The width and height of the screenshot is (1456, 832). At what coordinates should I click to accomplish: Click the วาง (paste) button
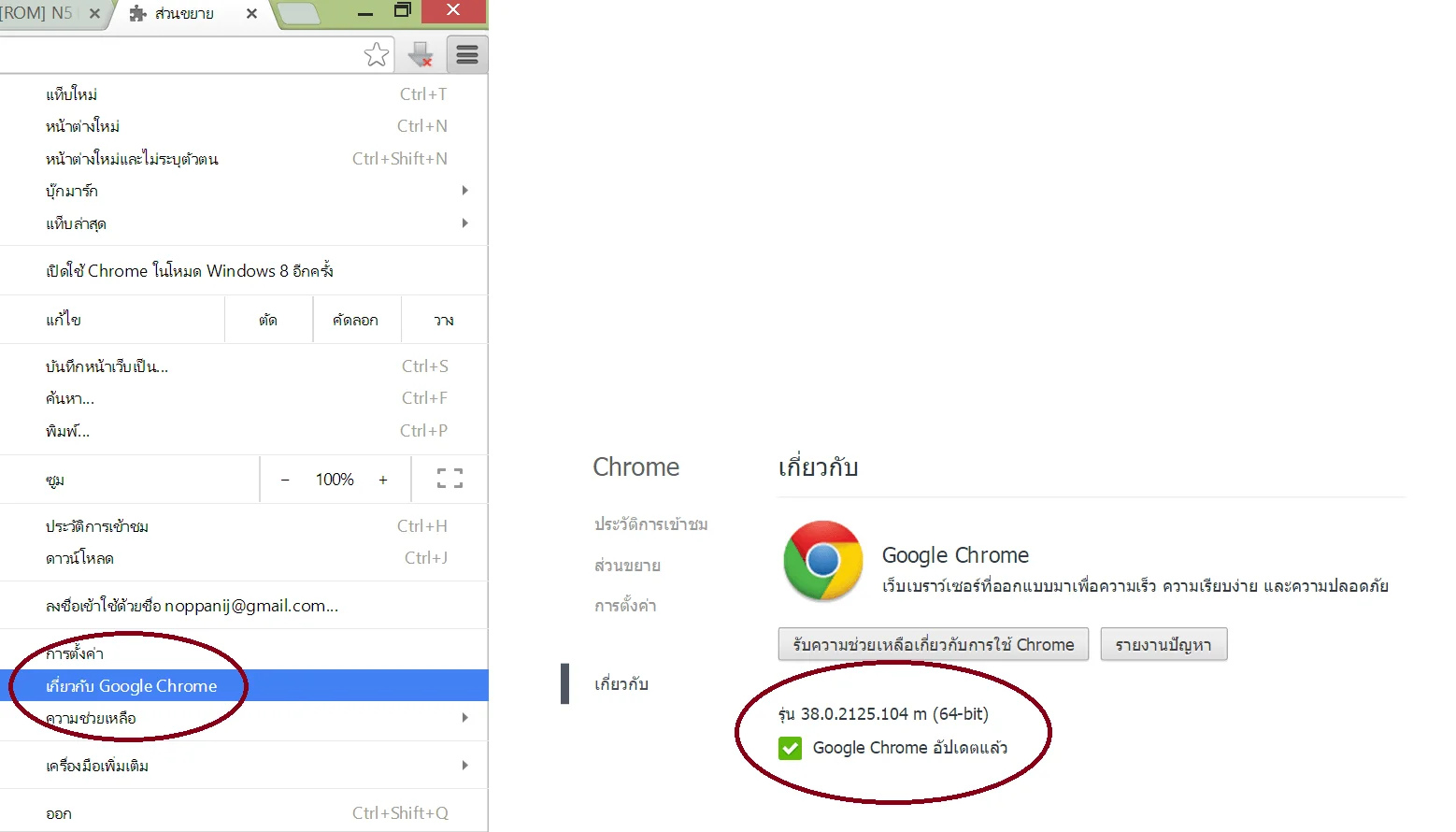point(444,320)
